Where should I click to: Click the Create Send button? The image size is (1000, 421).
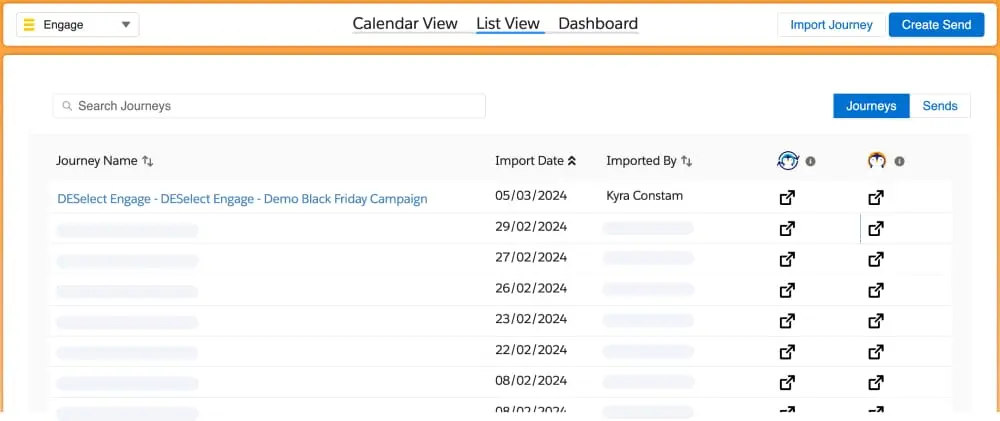936,25
